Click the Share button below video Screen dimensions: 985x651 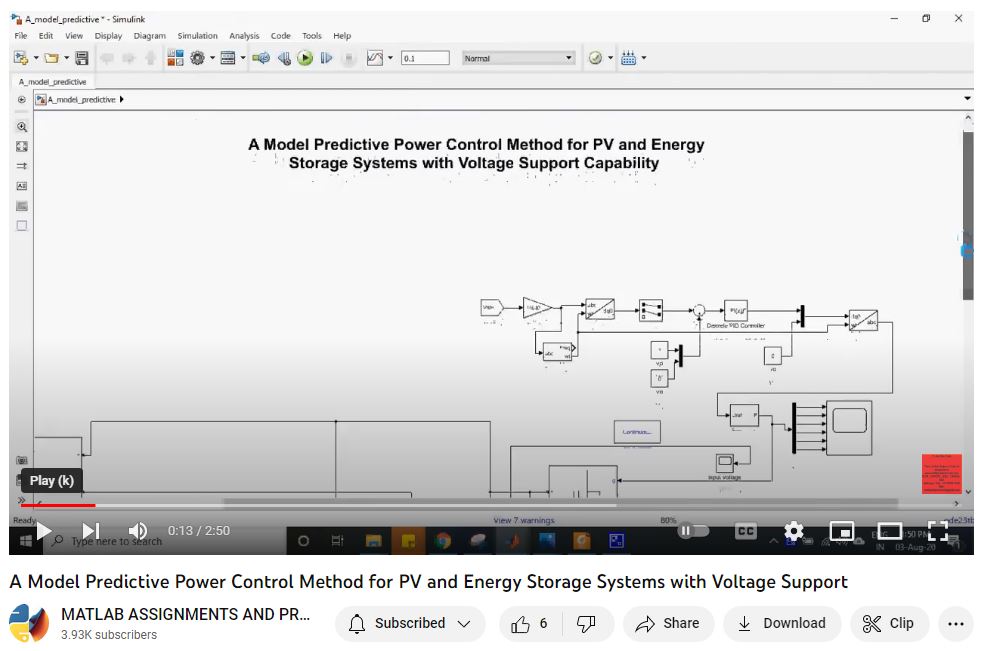pos(667,623)
